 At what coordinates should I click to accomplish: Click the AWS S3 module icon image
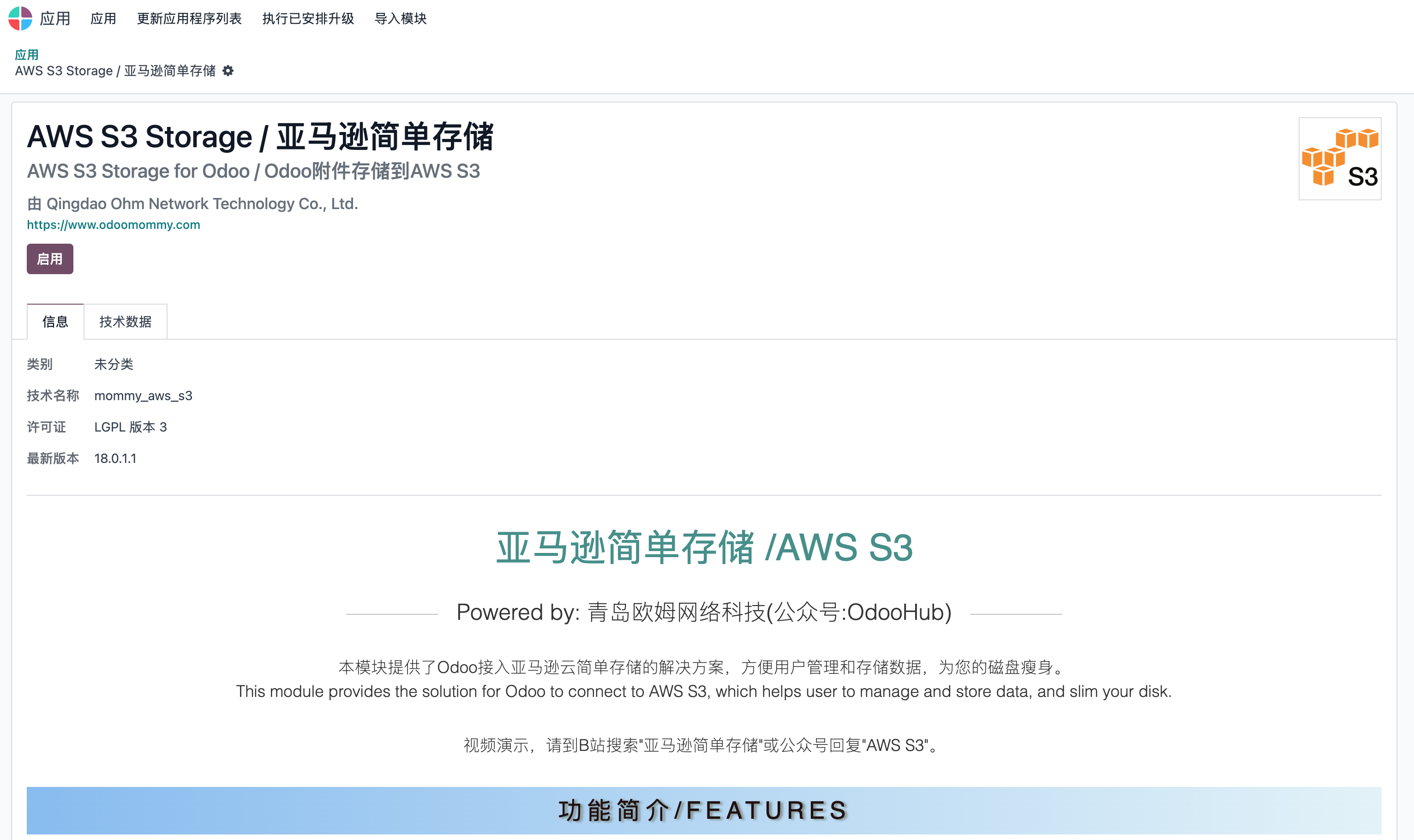tap(1339, 158)
